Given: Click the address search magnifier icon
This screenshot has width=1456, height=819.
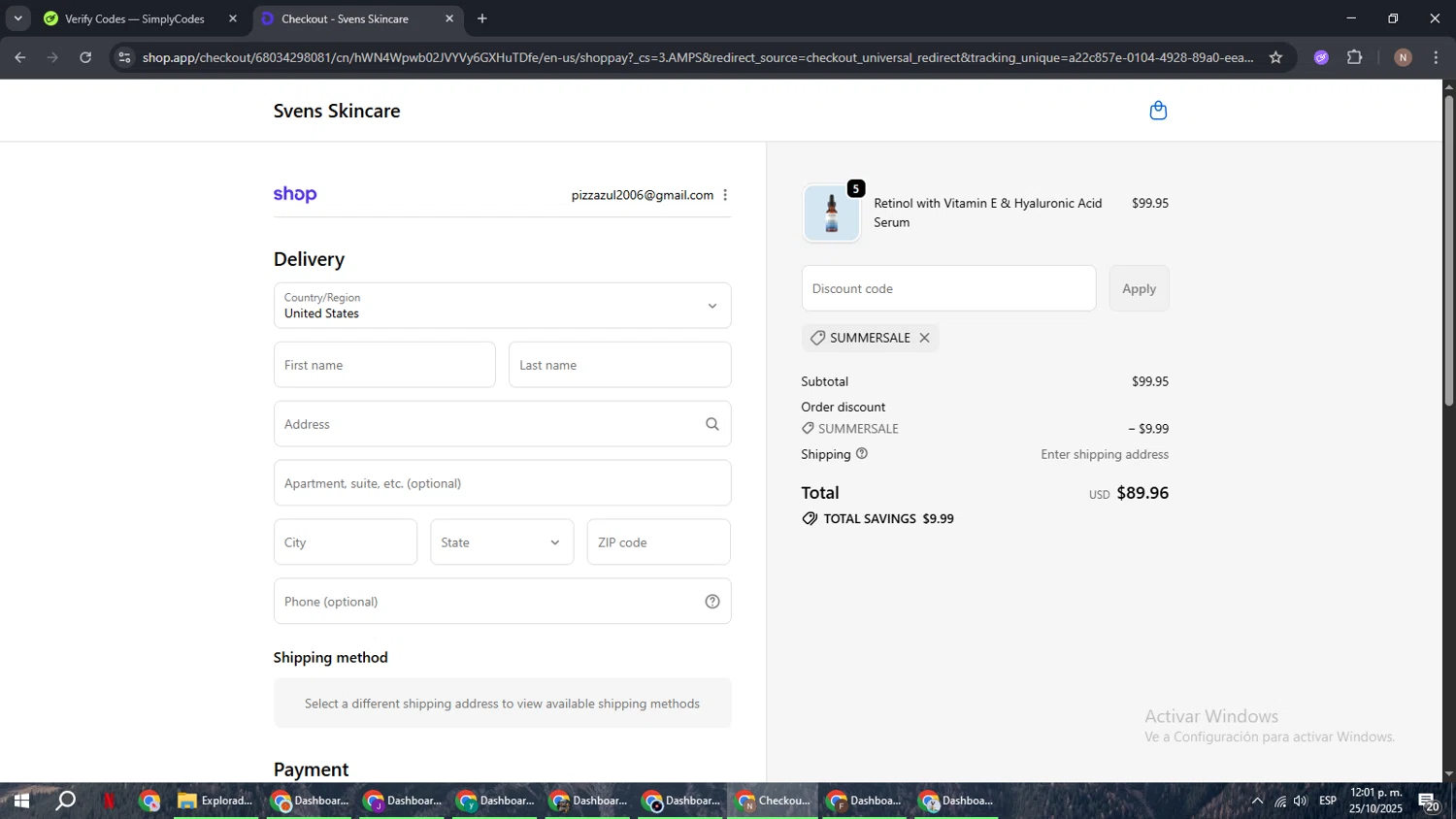Looking at the screenshot, I should point(712,424).
